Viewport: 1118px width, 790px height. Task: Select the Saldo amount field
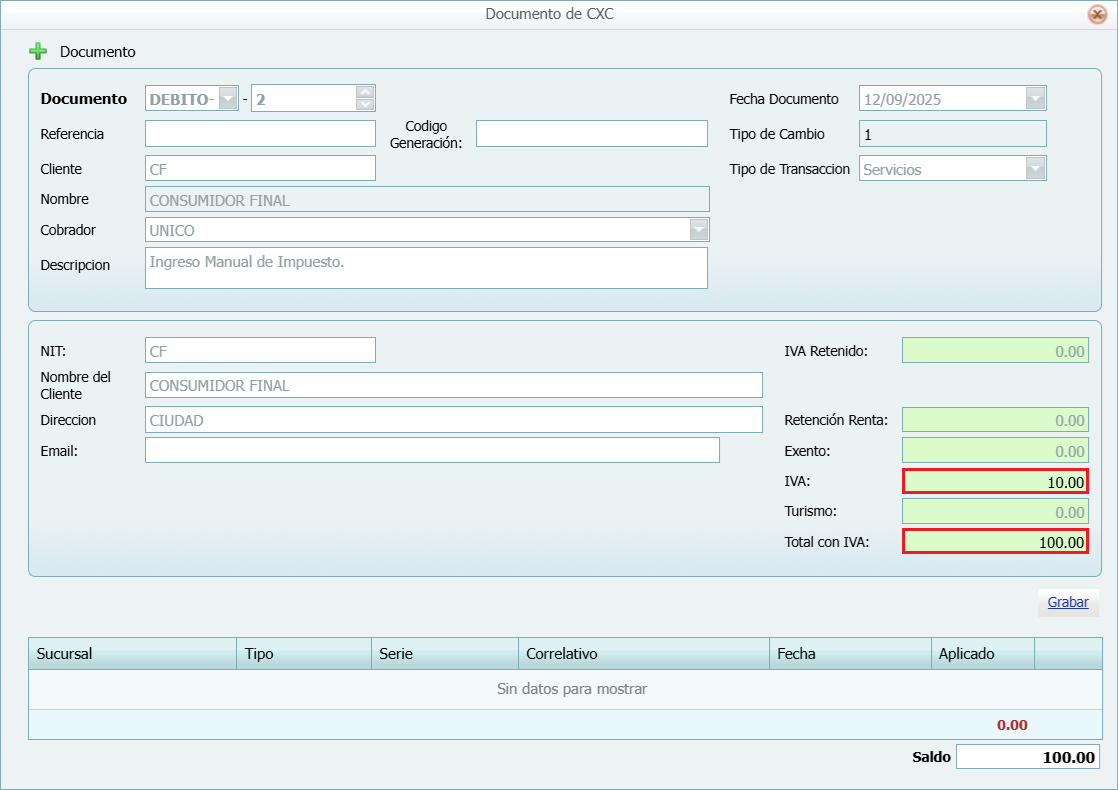point(1027,757)
